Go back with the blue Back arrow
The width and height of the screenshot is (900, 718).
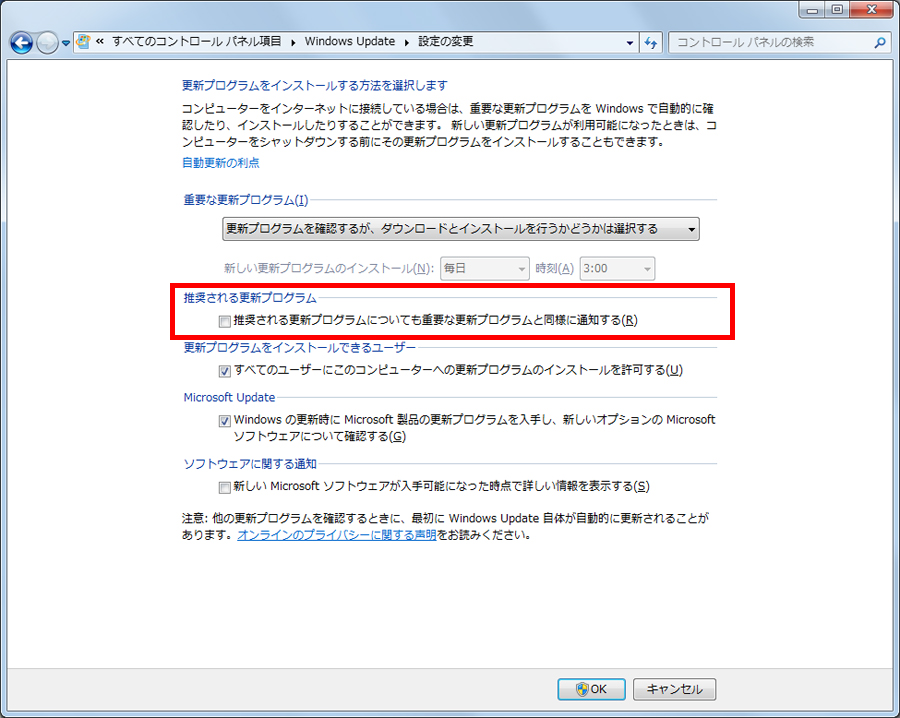click(22, 42)
